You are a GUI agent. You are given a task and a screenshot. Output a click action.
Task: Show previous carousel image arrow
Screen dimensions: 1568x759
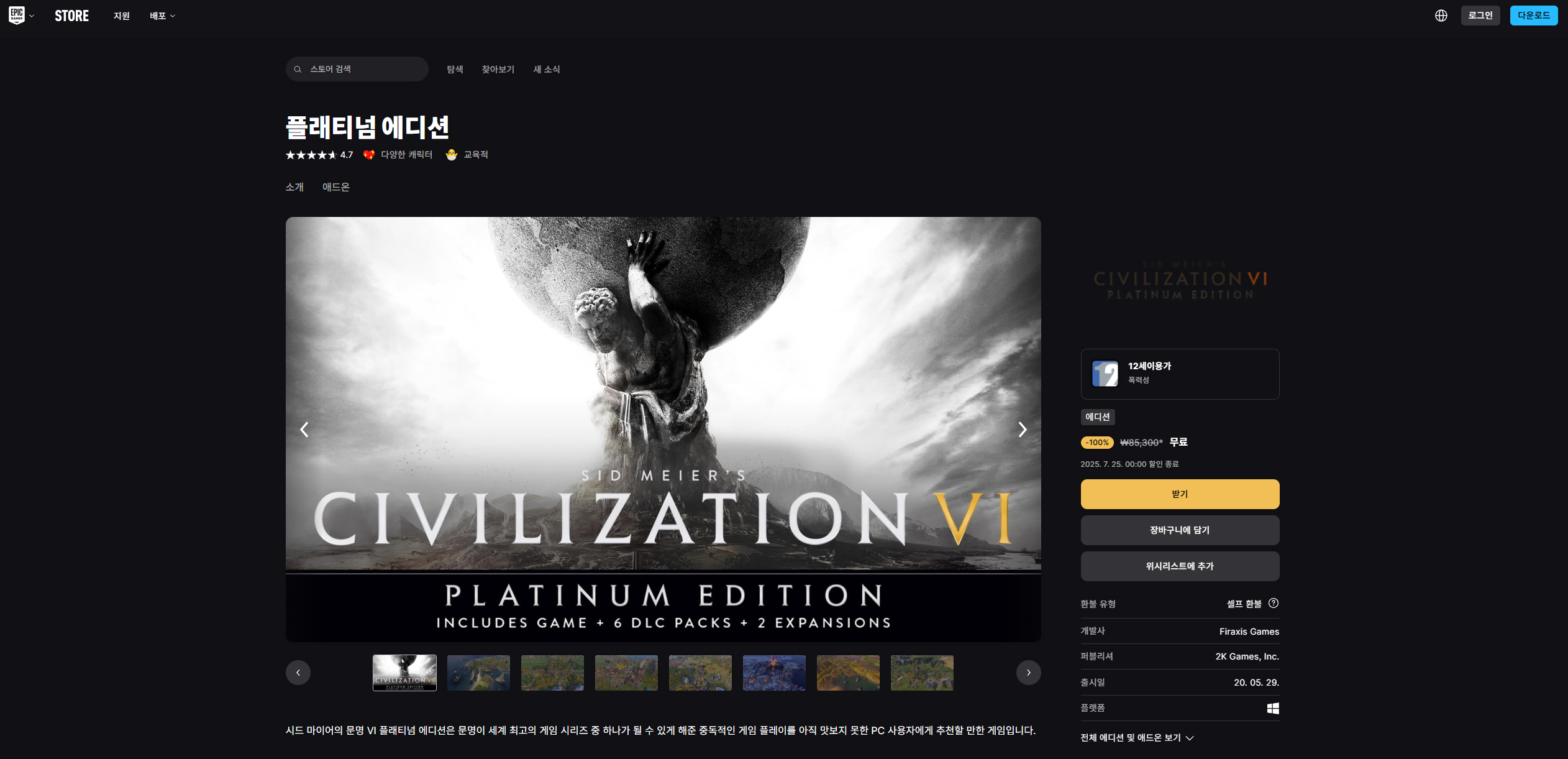(x=304, y=430)
